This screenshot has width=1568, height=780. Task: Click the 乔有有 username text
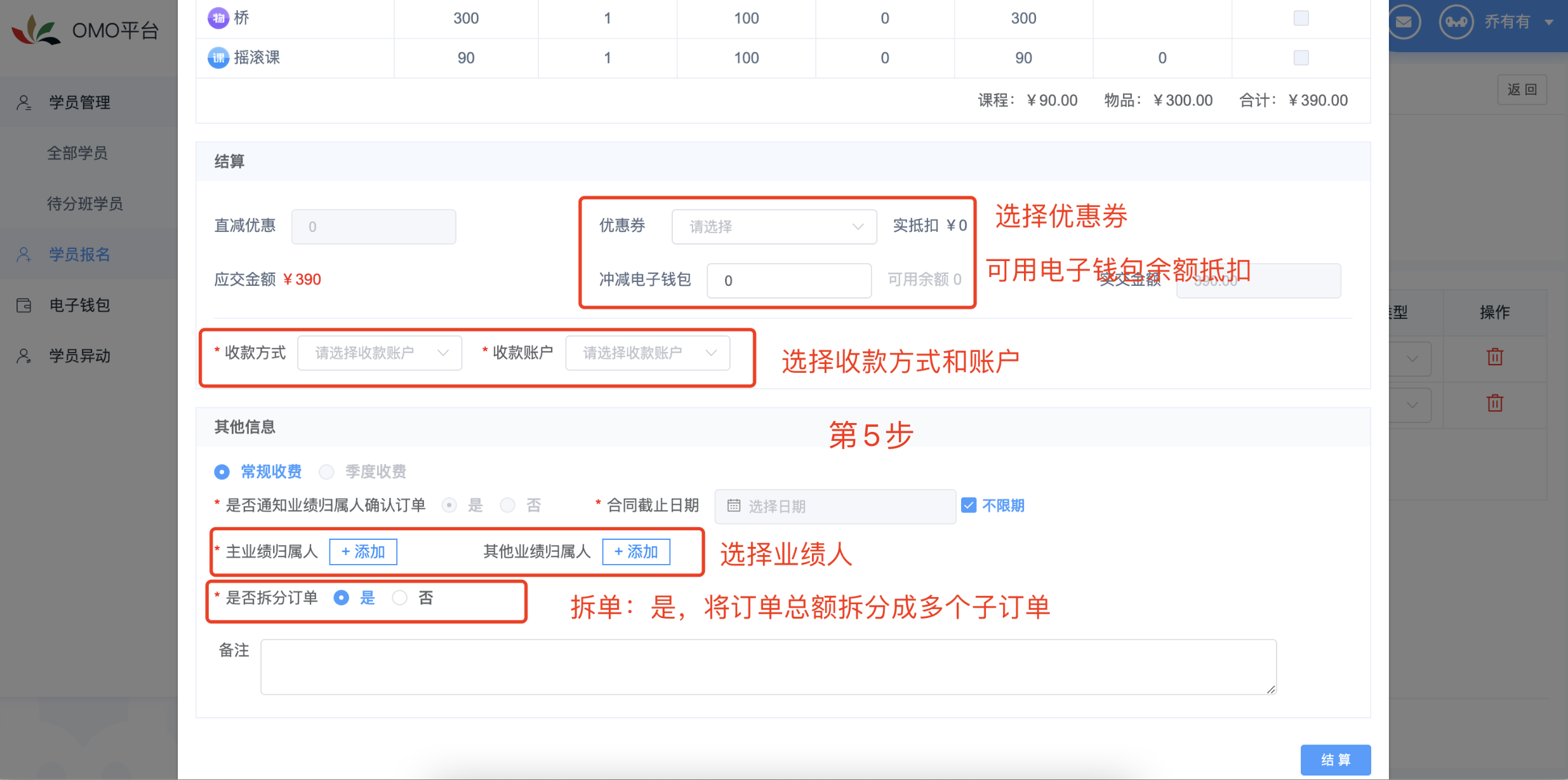point(1507,22)
